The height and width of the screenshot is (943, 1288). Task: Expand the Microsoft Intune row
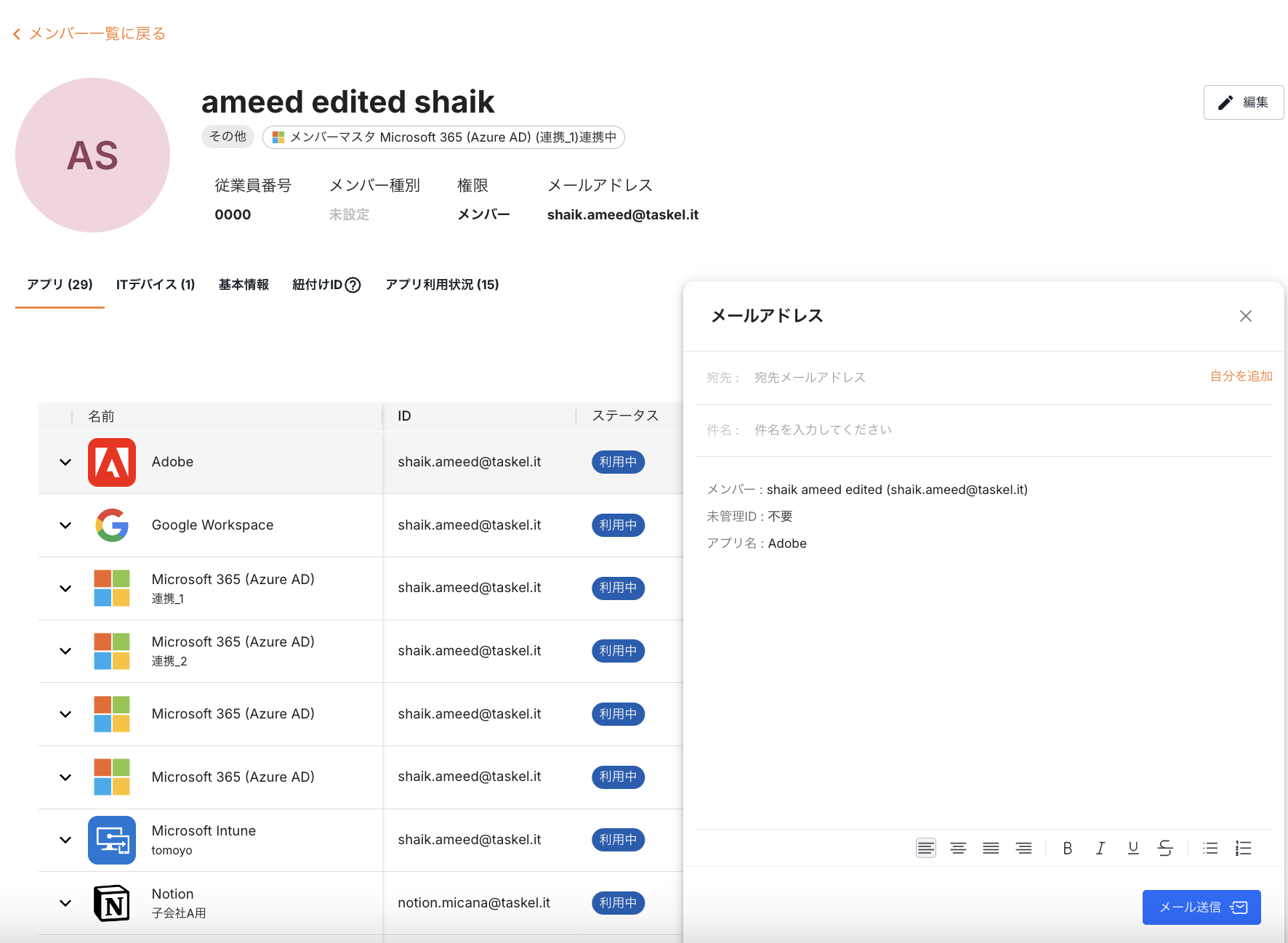pyautogui.click(x=65, y=840)
